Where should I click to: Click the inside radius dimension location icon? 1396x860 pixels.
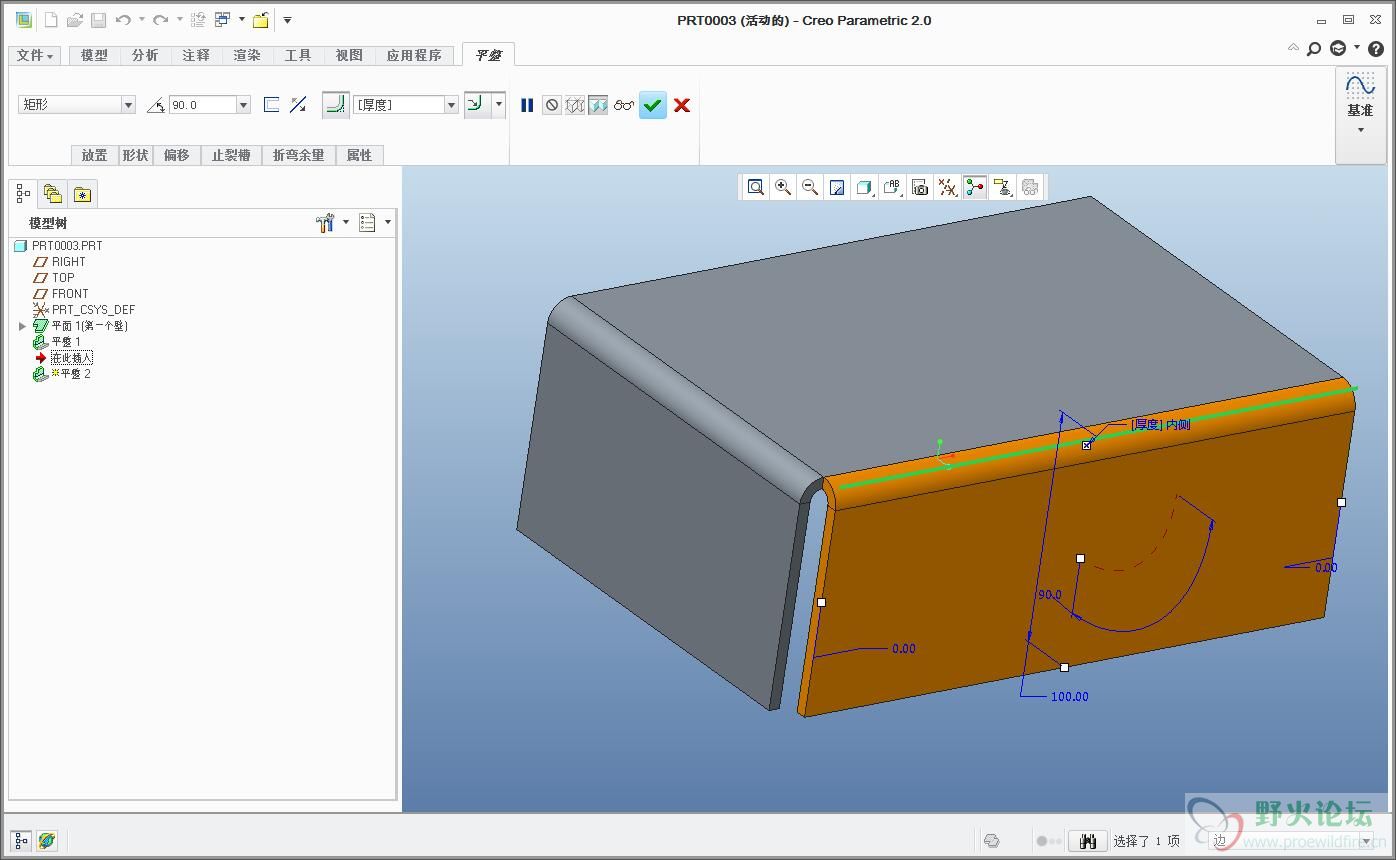477,104
